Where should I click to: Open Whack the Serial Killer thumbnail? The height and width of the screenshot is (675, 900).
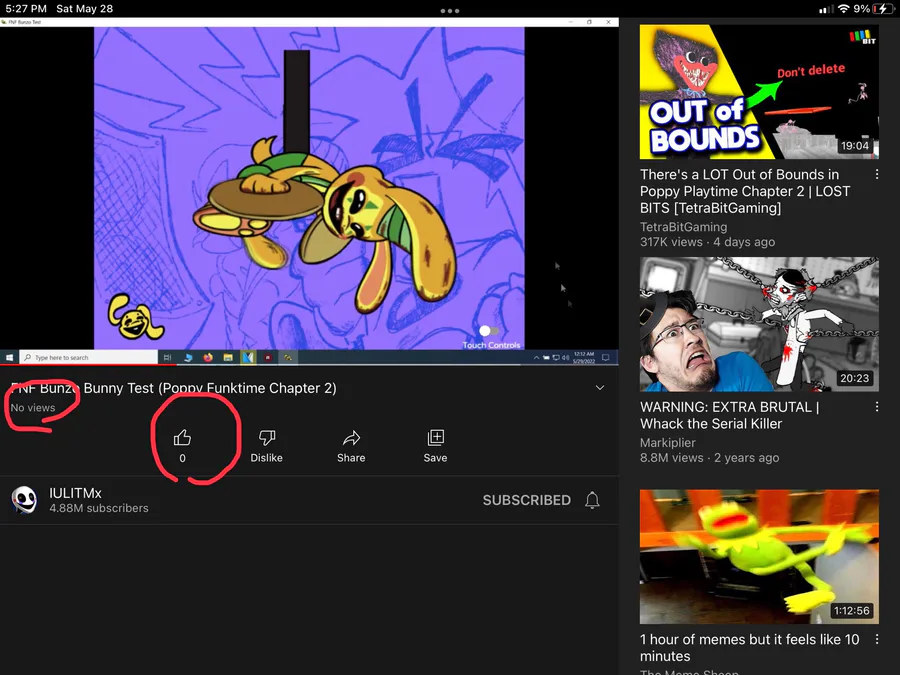click(x=759, y=324)
